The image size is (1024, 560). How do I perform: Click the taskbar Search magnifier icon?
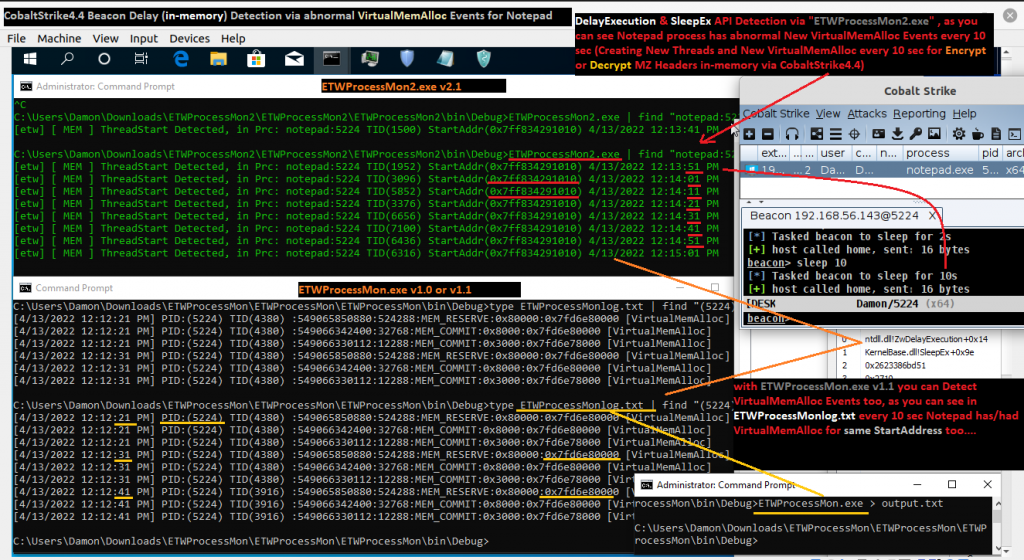point(67,59)
